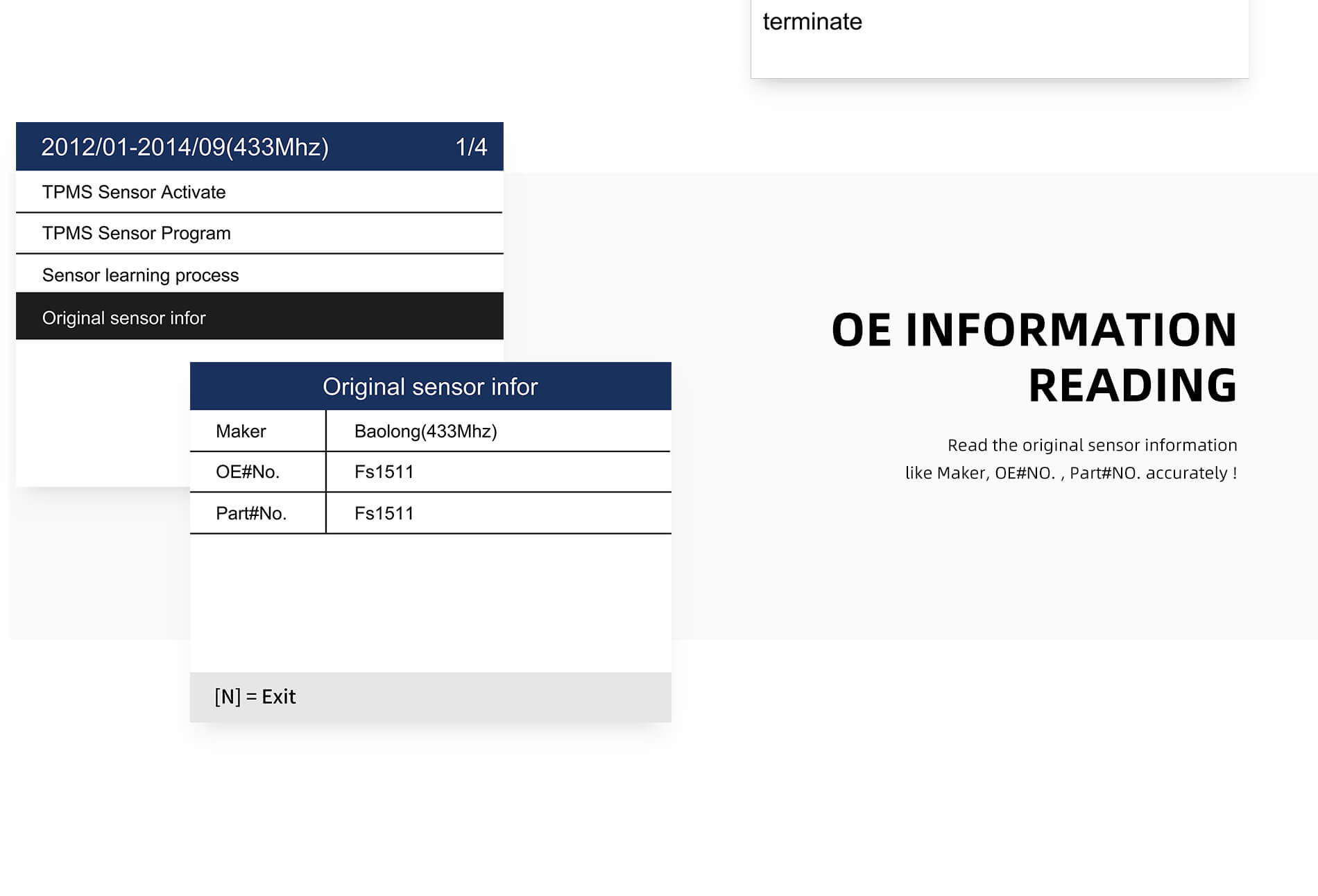Select the highlighted Original sensor infor row
The height and width of the screenshot is (896, 1318).
(x=124, y=318)
